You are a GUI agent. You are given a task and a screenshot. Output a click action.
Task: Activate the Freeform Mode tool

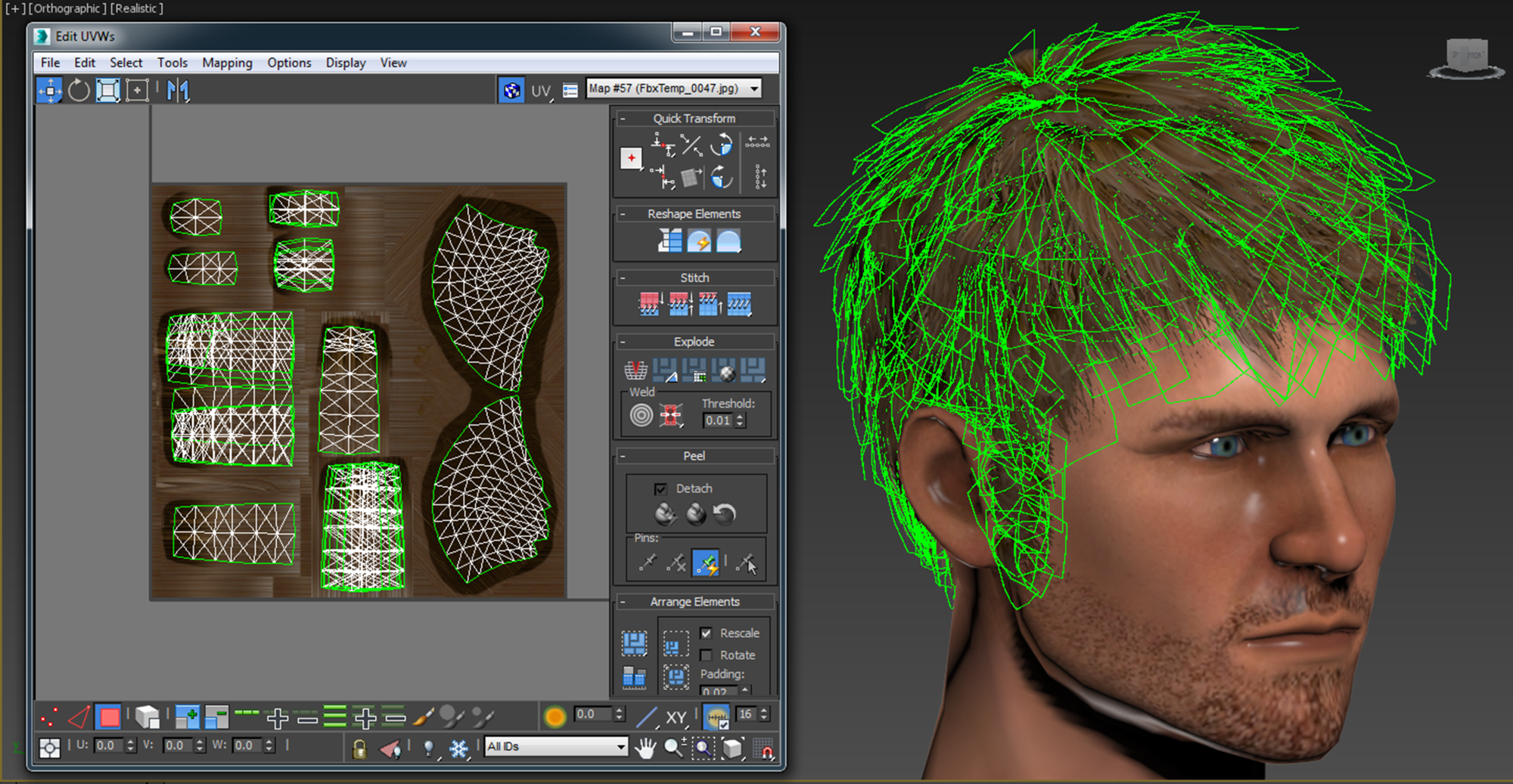click(137, 91)
